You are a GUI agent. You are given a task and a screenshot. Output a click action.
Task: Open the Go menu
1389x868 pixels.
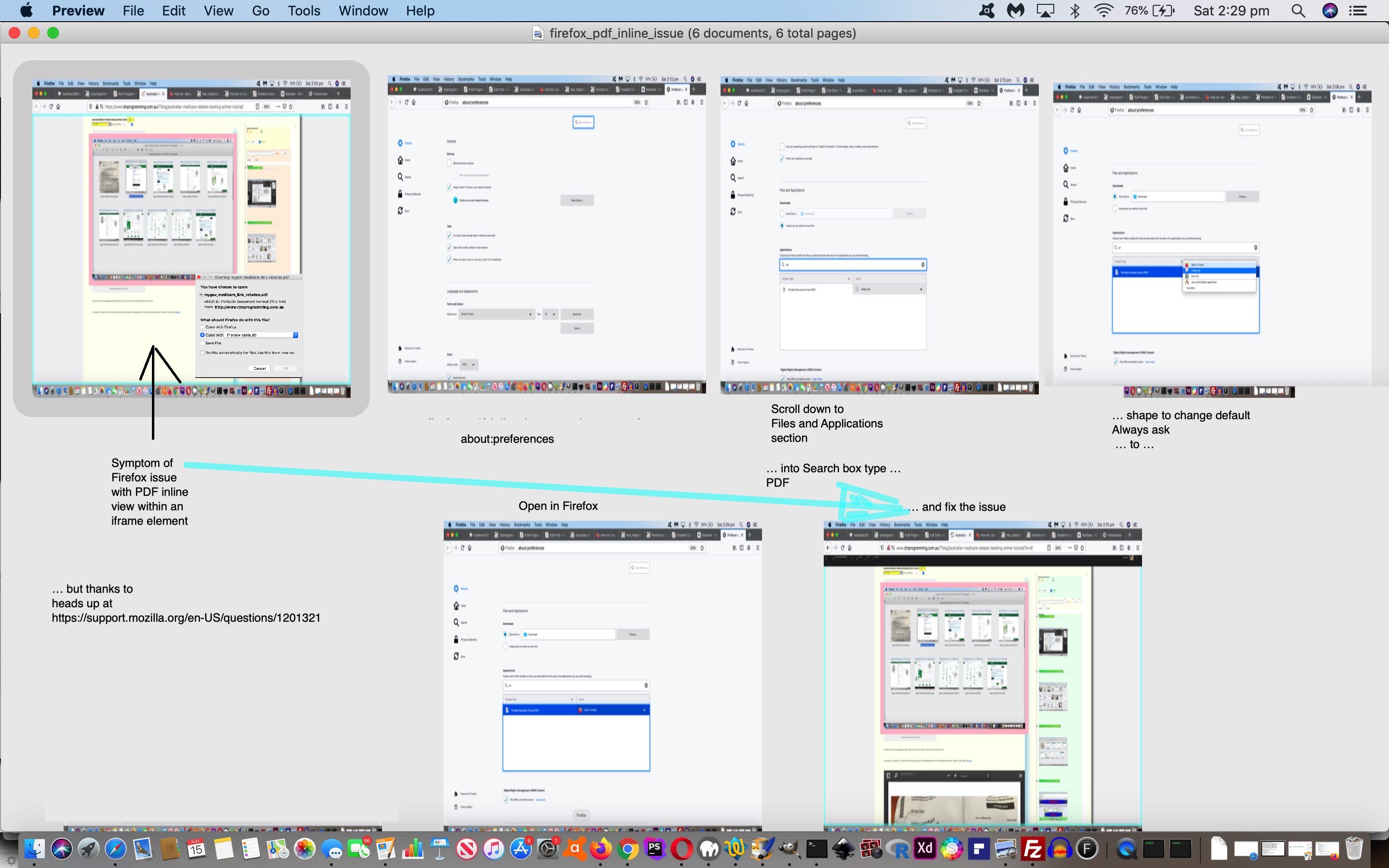[260, 11]
